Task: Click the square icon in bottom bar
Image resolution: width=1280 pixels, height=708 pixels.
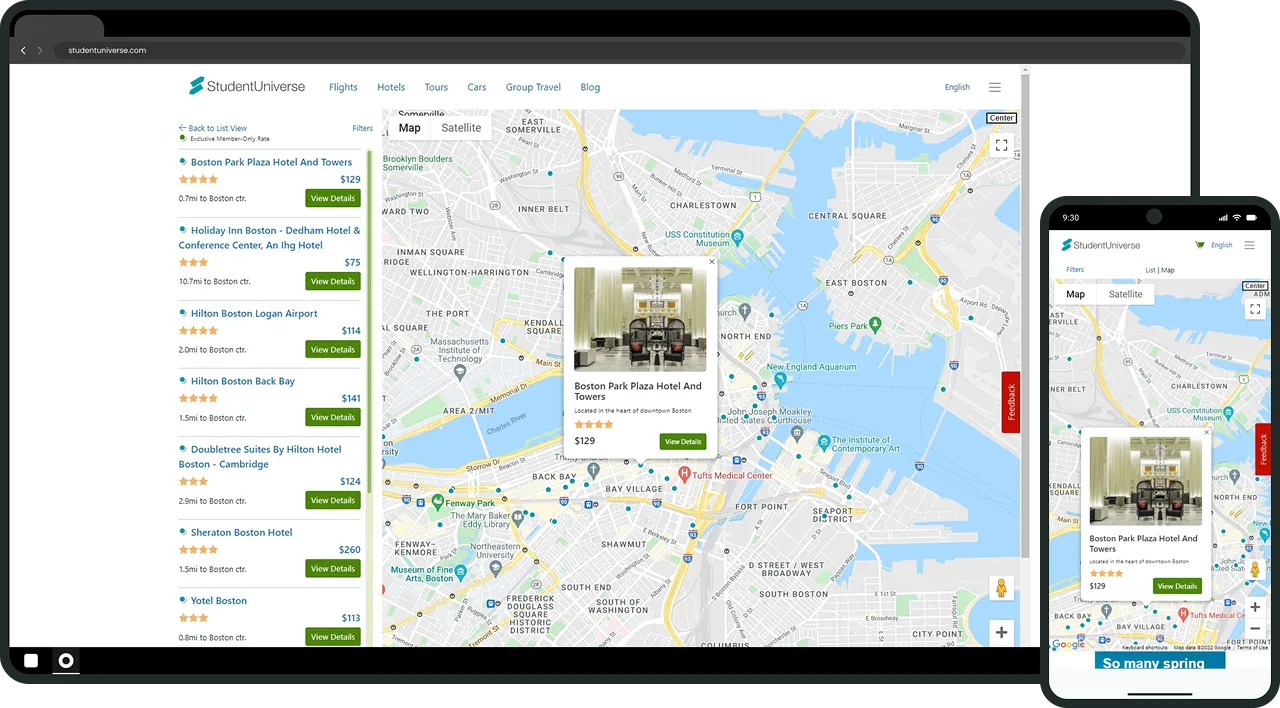Action: pyautogui.click(x=31, y=660)
